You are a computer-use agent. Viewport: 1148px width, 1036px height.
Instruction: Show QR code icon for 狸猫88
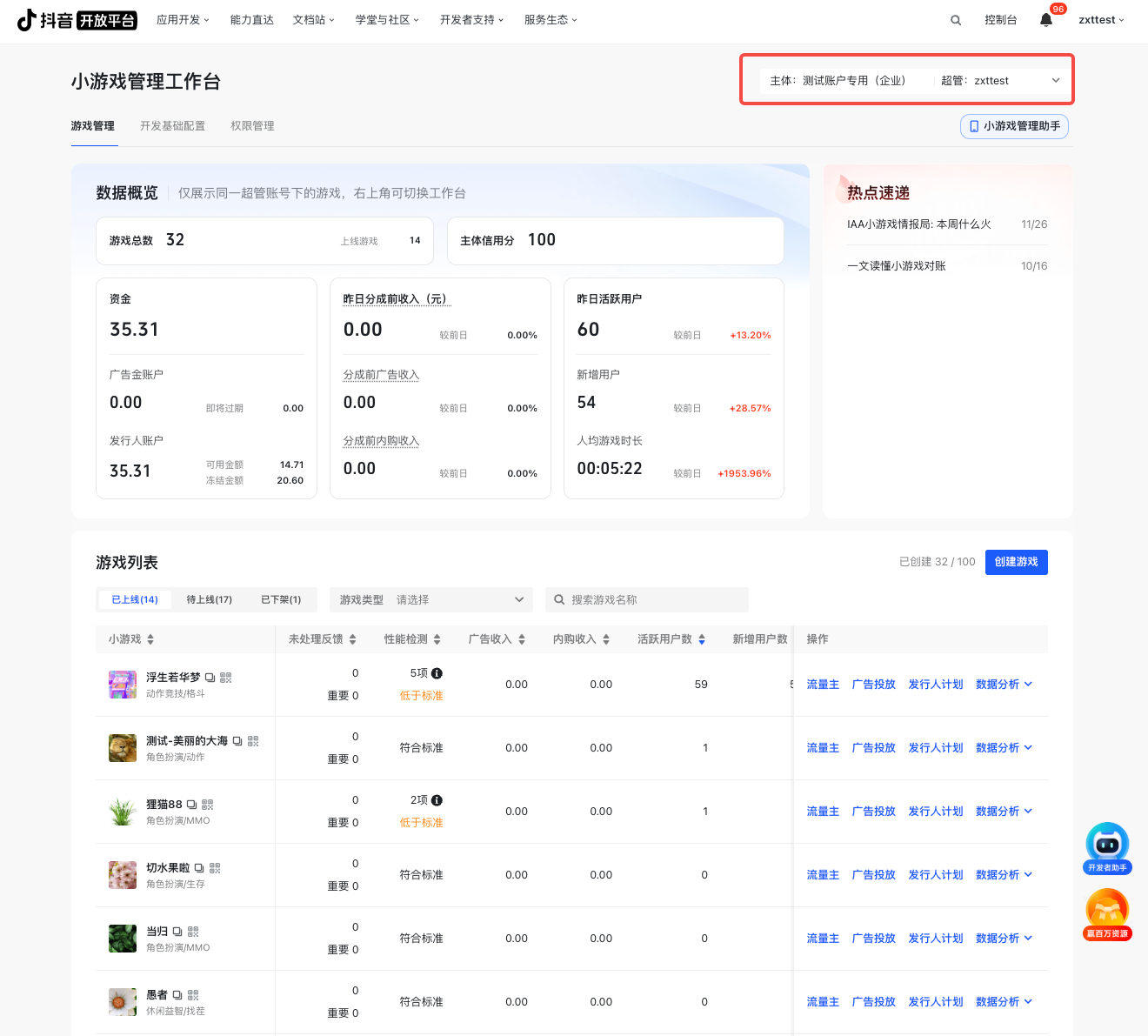(x=208, y=805)
